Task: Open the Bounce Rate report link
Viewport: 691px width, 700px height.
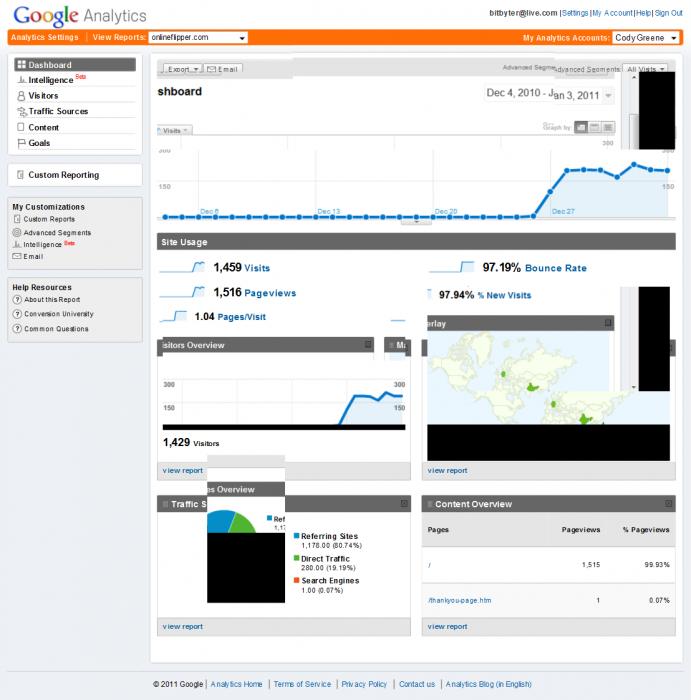Action: coord(556,268)
